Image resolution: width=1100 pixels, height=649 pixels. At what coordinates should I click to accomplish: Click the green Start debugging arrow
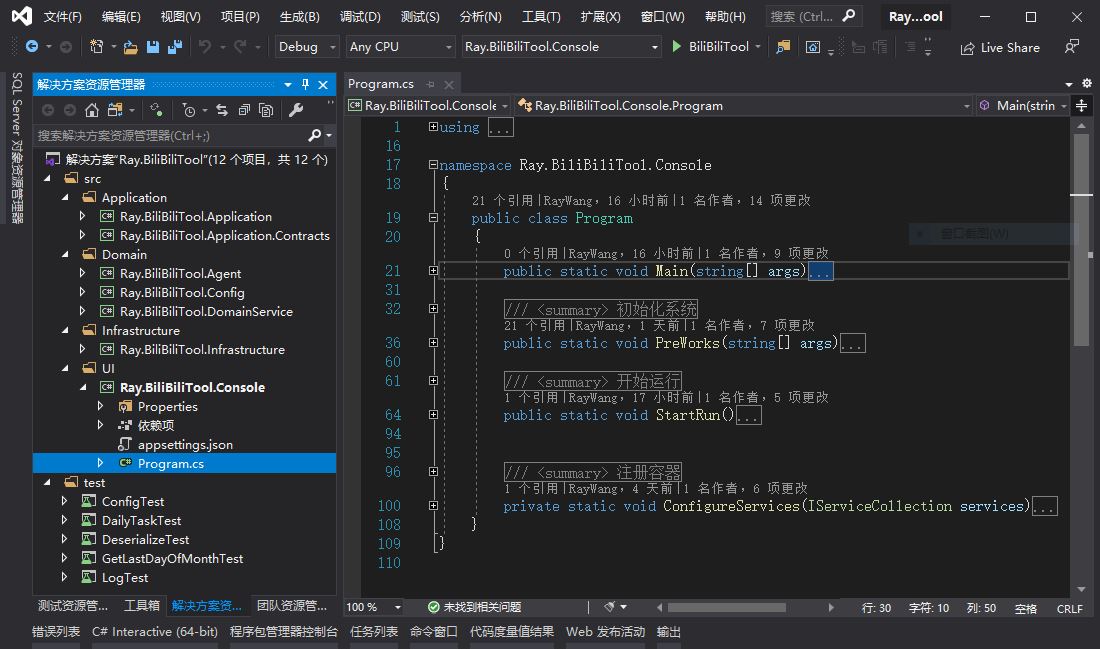pyautogui.click(x=676, y=46)
